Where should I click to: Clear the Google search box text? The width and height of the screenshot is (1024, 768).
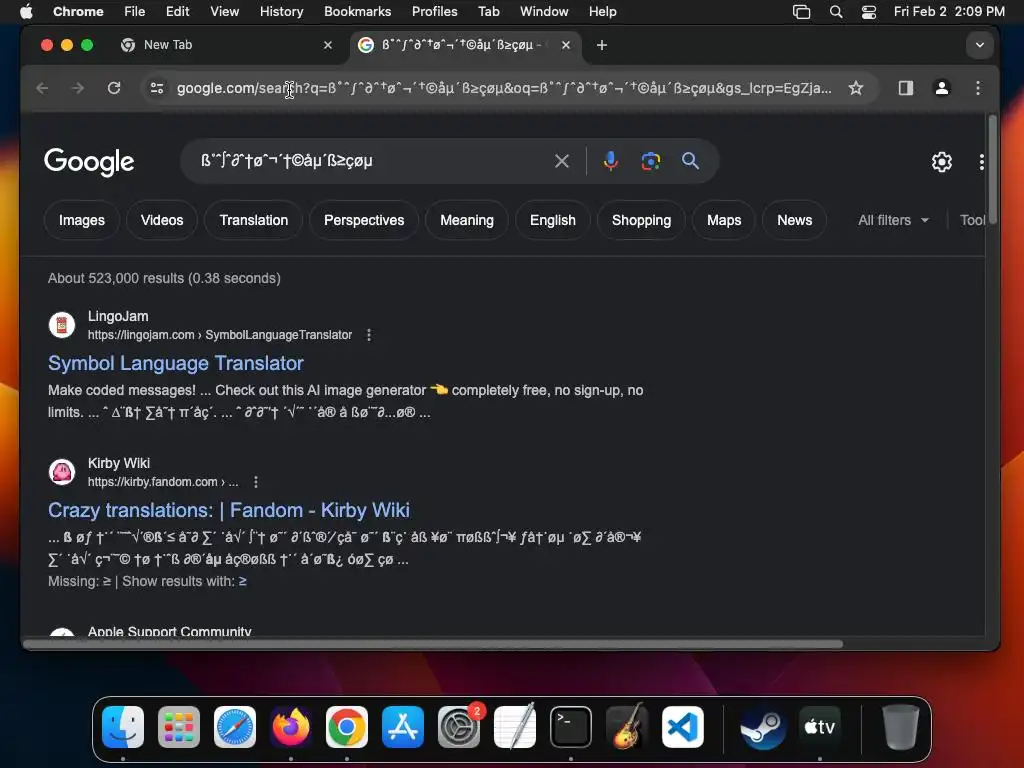click(x=562, y=161)
